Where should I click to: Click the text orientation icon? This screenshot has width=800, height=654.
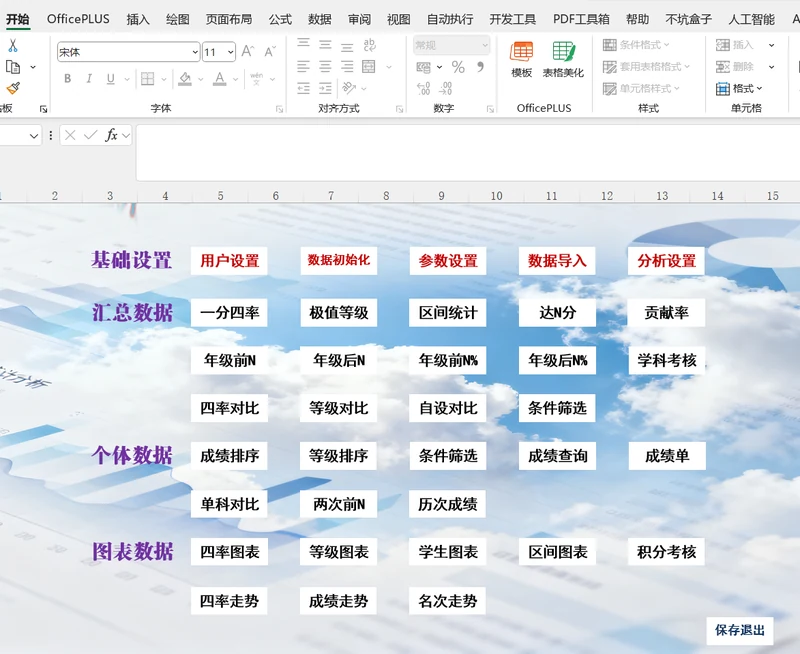pyautogui.click(x=349, y=88)
